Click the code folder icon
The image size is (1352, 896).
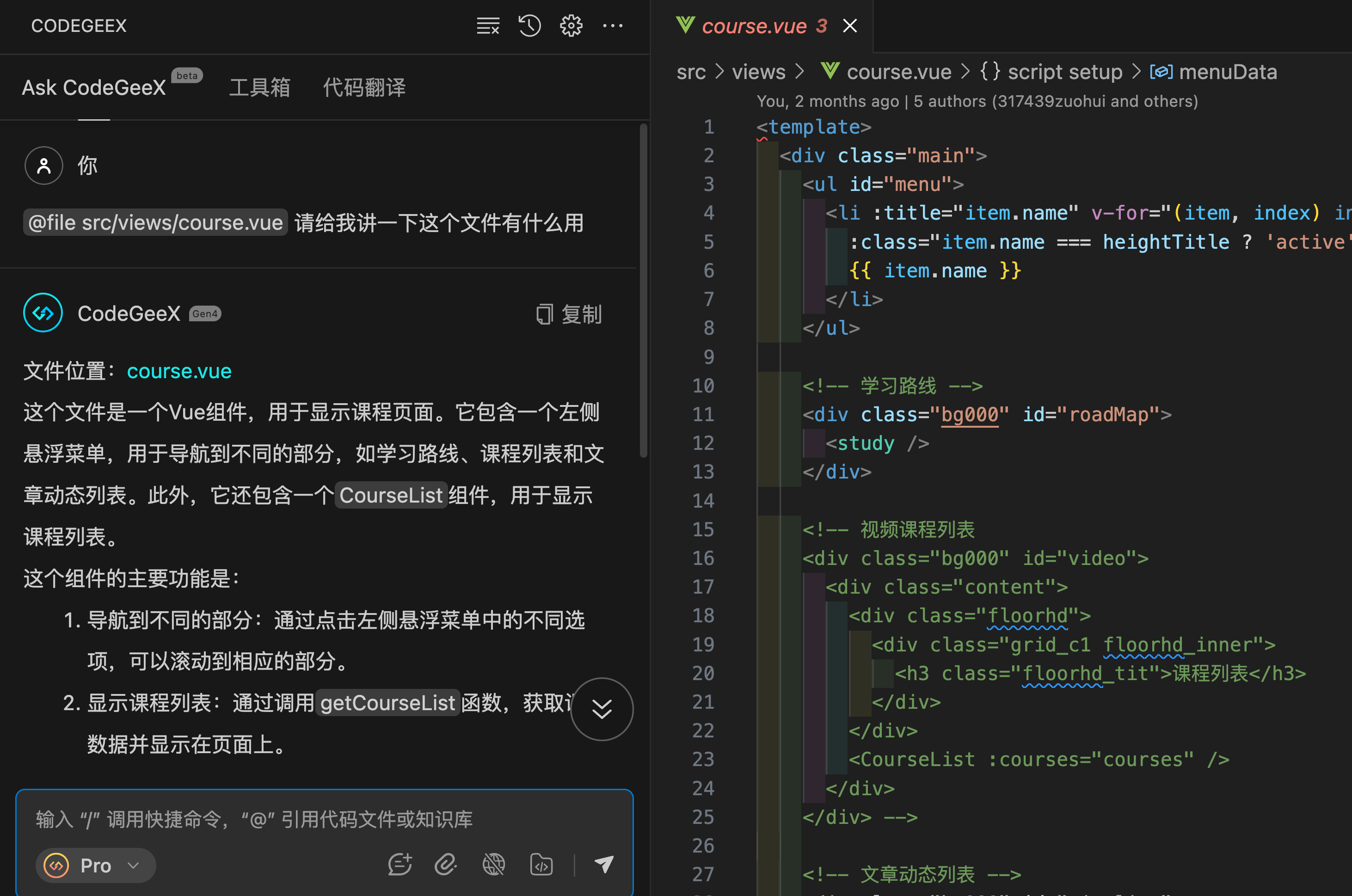click(x=541, y=865)
